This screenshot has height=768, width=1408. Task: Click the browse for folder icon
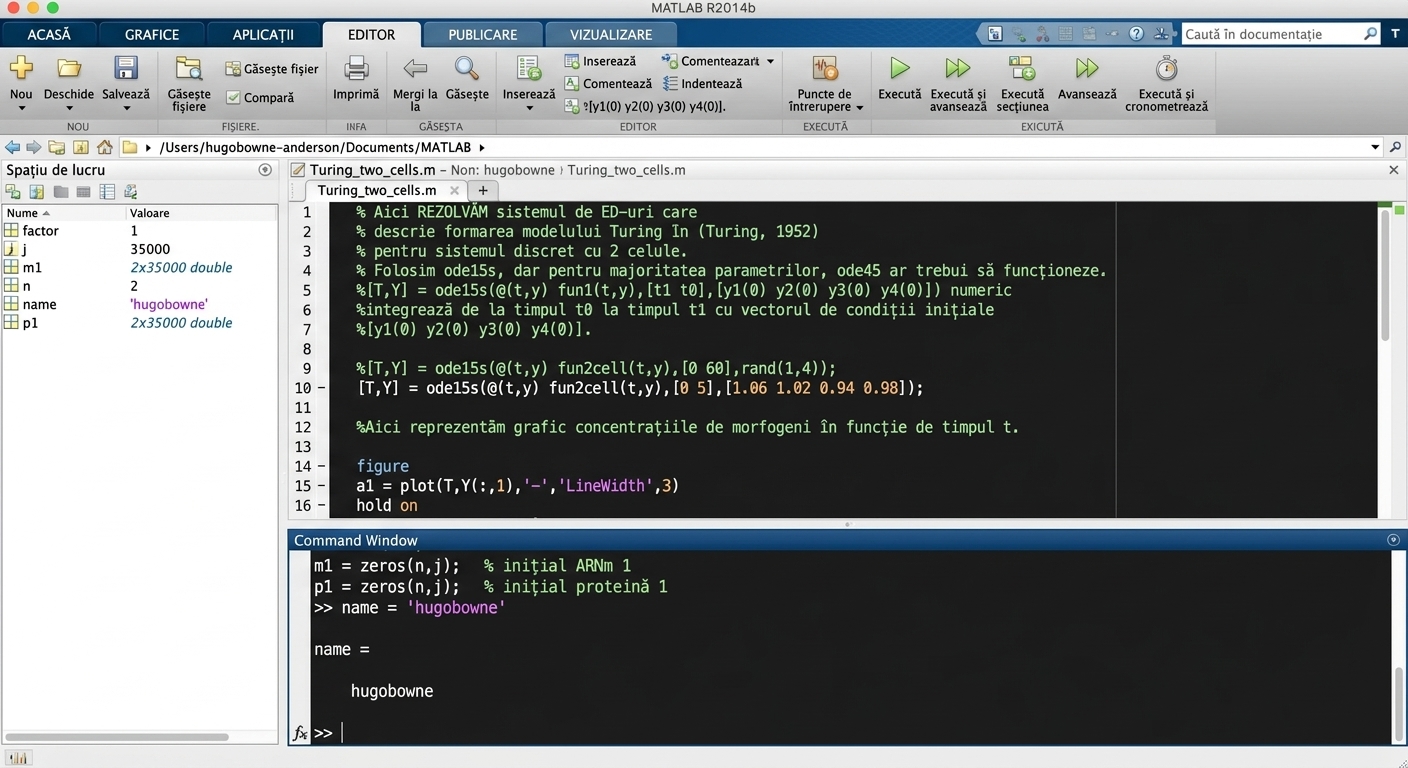coord(80,147)
